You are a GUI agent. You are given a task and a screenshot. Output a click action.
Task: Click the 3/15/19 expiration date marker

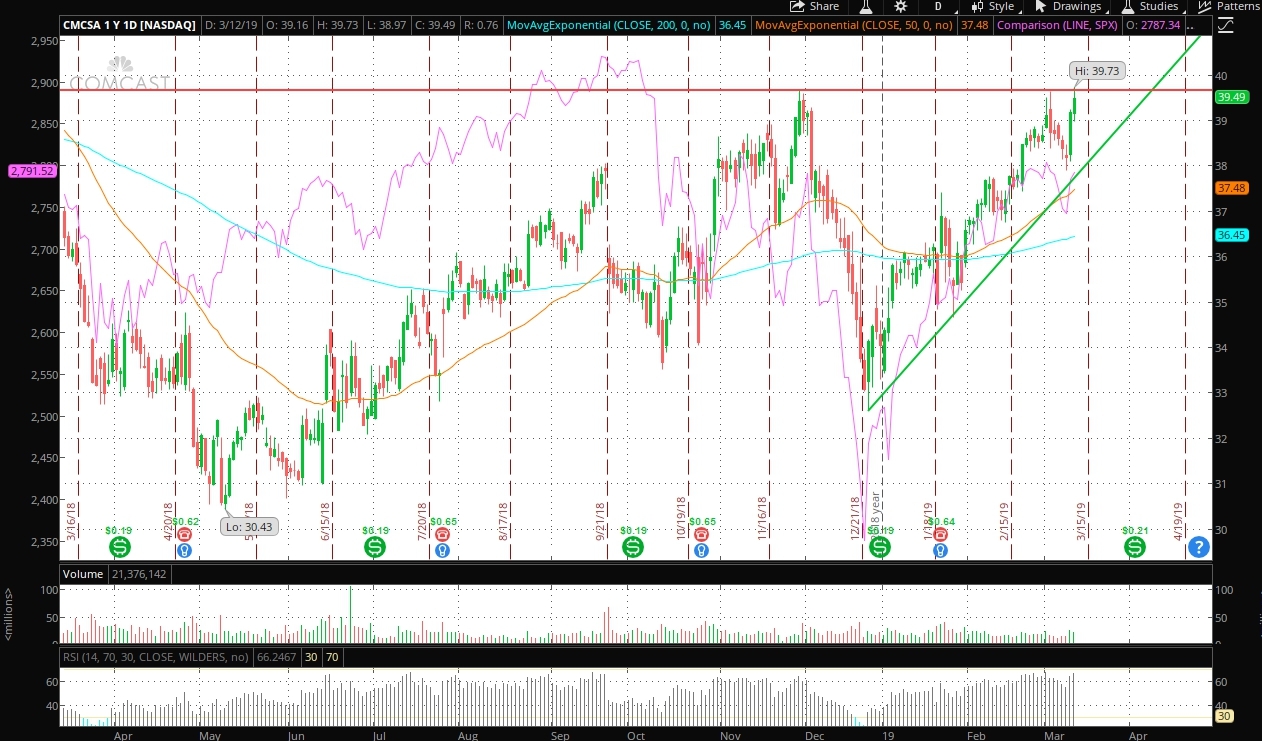pos(1081,523)
